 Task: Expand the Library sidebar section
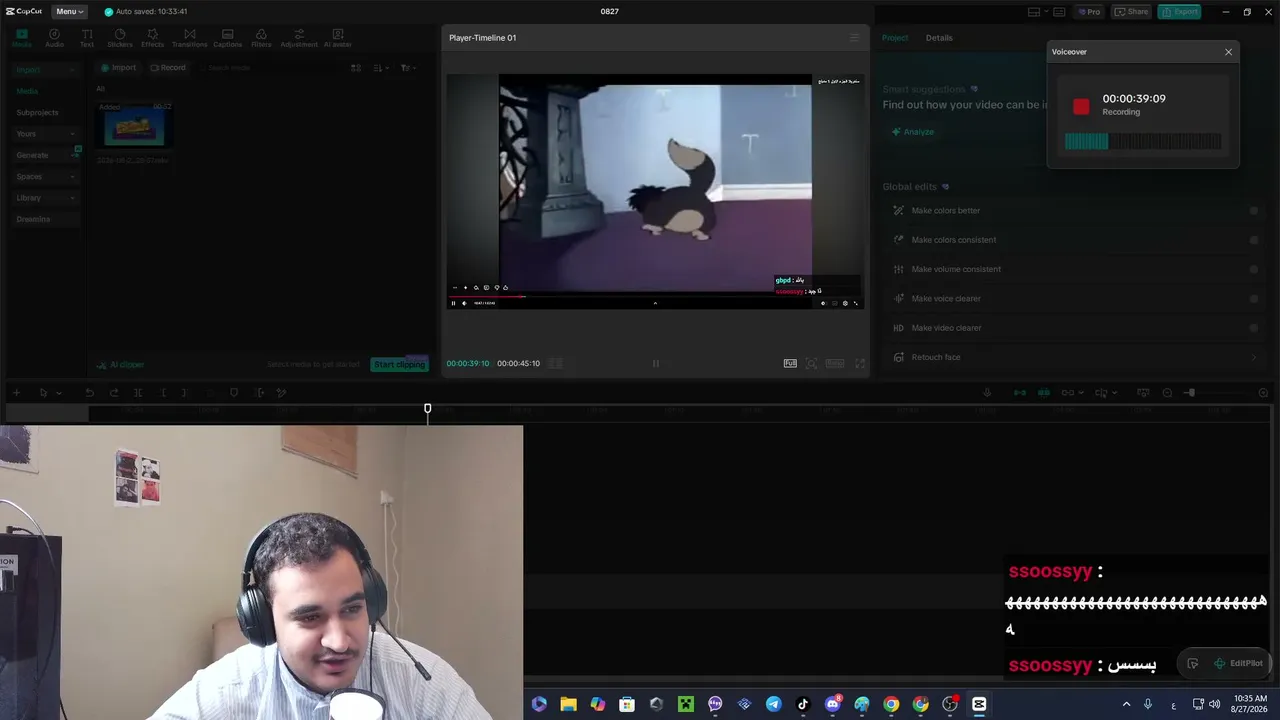45,198
